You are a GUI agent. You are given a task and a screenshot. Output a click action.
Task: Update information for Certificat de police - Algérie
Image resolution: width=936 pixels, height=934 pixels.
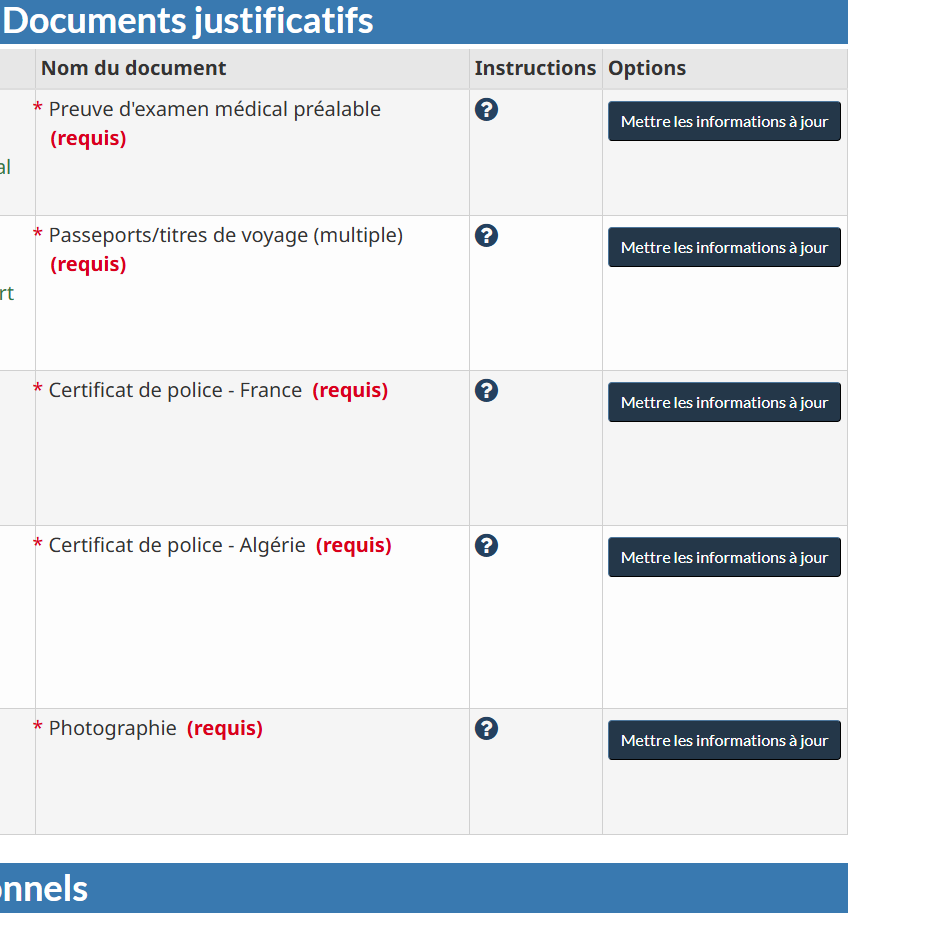[x=724, y=557]
